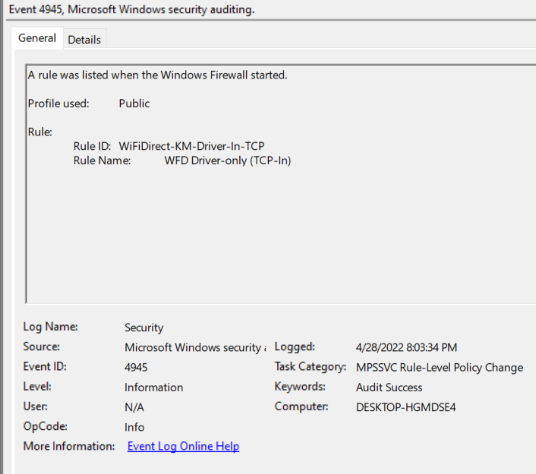The height and width of the screenshot is (474, 536).
Task: Select the General tab
Action: [37, 38]
